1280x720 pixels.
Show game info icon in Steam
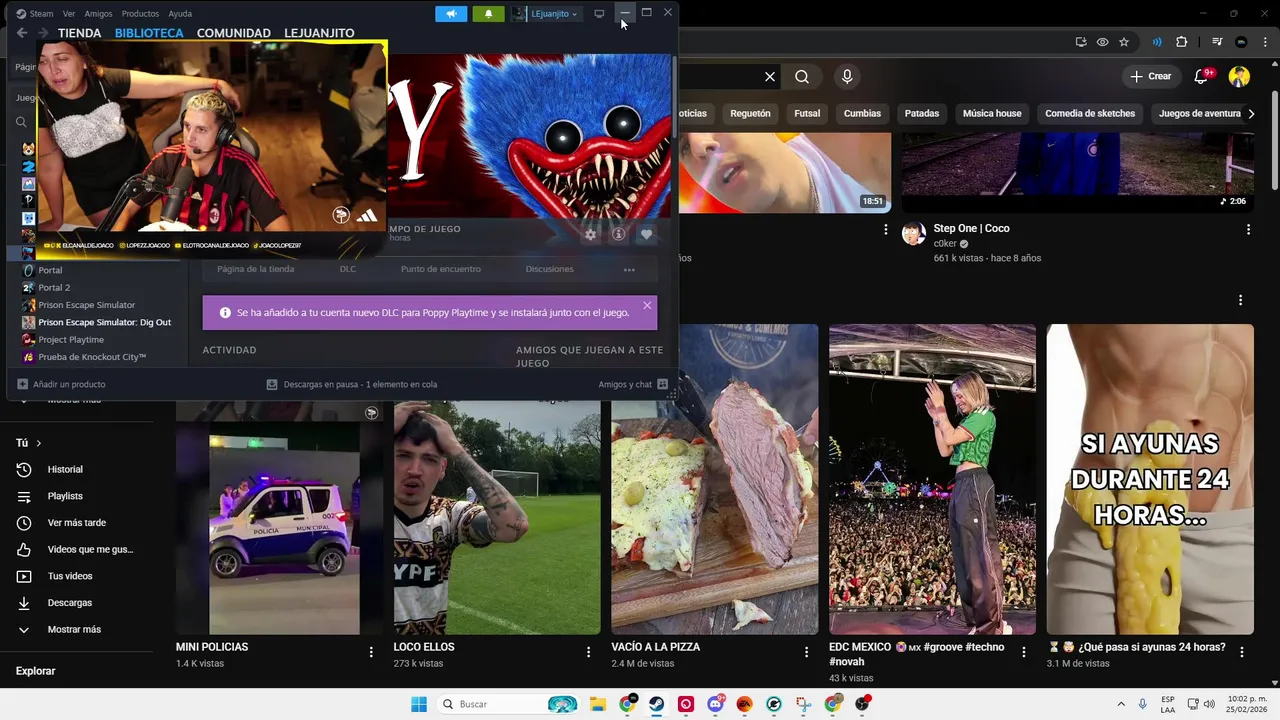(x=618, y=234)
